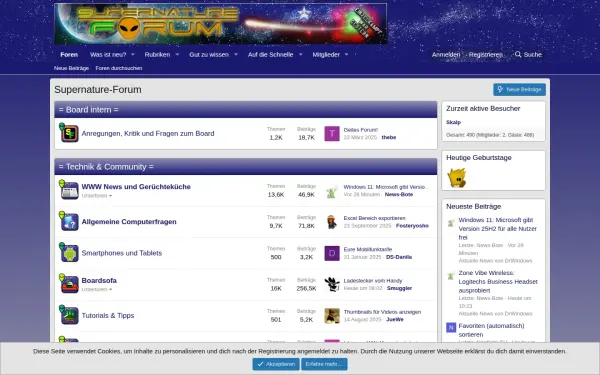Open WWW News und Gerüchteküche forum title
The width and height of the screenshot is (600, 375).
point(136,187)
